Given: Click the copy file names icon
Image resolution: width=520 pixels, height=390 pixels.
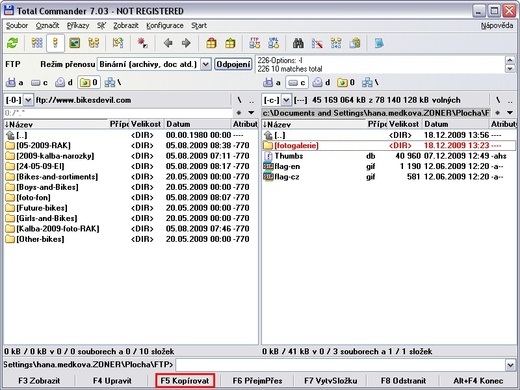Looking at the screenshot, I should coord(355,43).
